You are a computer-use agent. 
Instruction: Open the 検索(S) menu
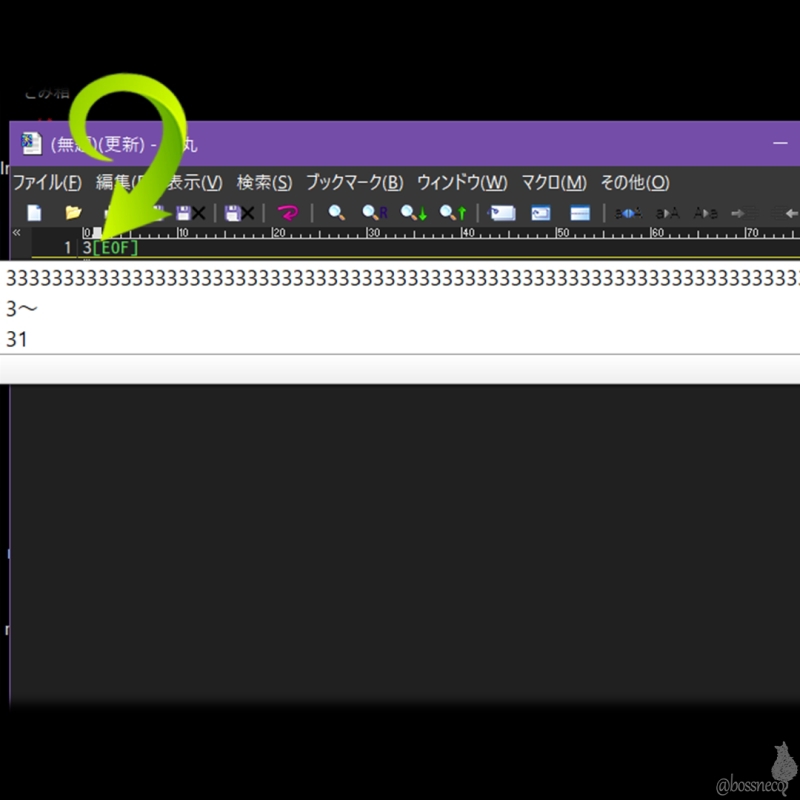point(264,183)
